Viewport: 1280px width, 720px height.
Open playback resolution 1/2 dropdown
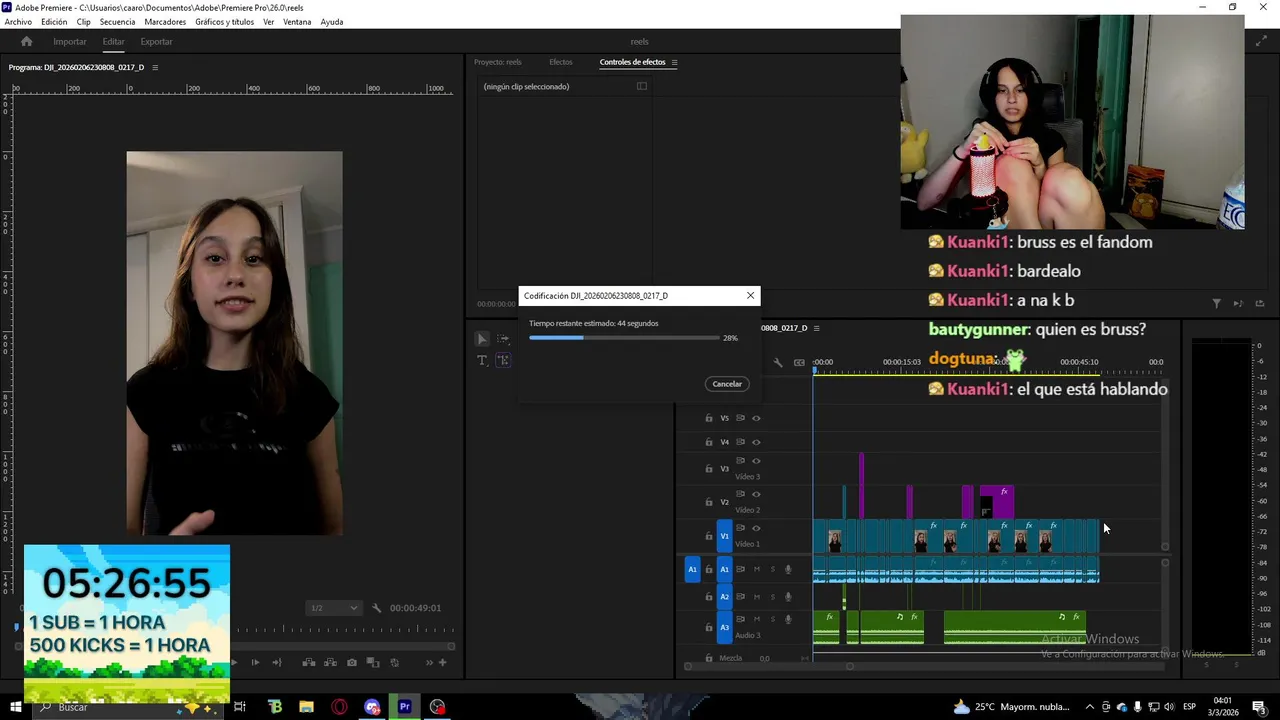point(334,608)
